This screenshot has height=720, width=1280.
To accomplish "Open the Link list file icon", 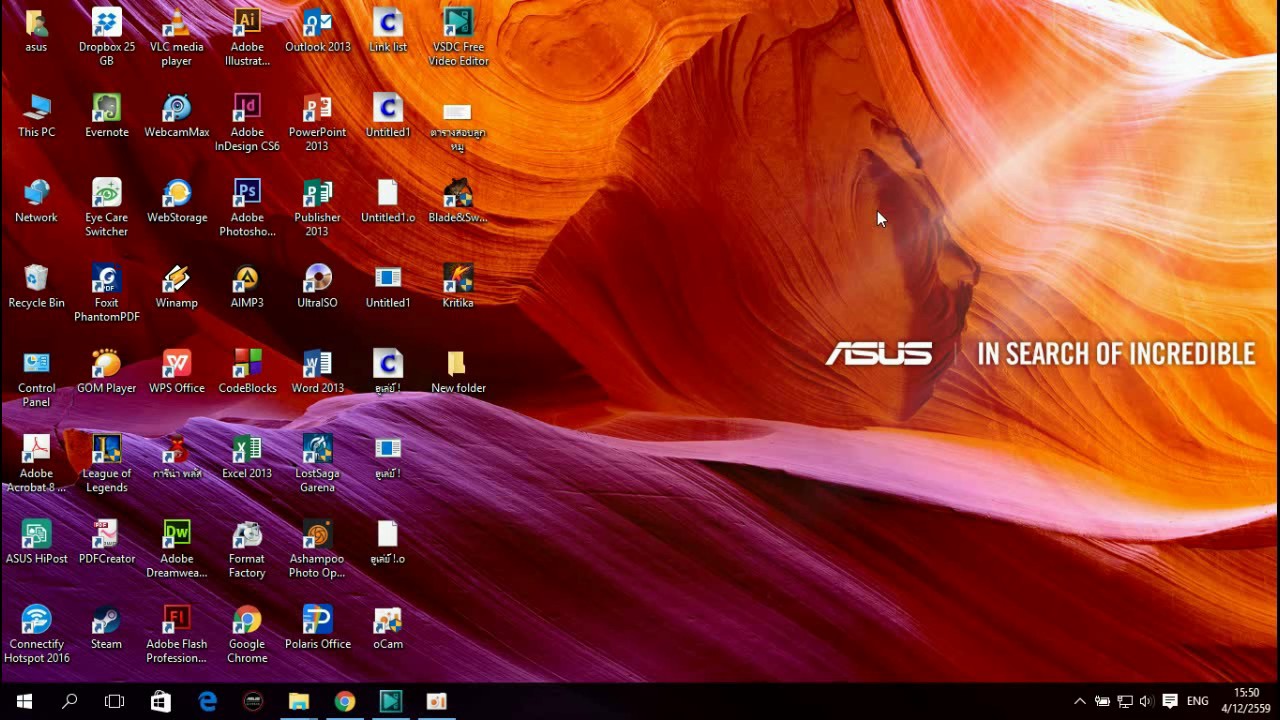I will click(388, 30).
